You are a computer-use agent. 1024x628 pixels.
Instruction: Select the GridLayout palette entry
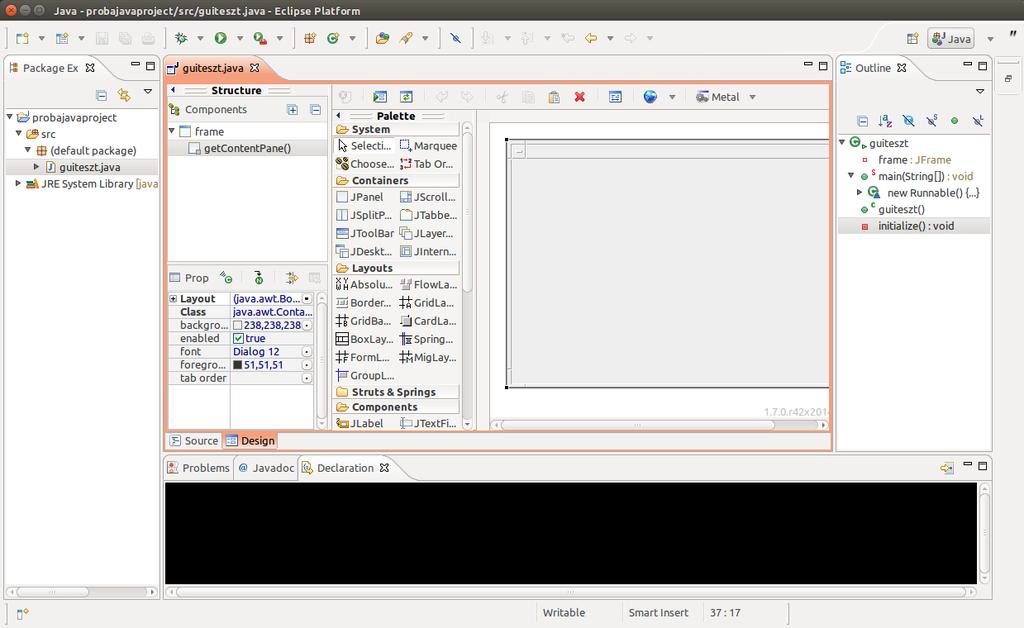[x=427, y=302]
